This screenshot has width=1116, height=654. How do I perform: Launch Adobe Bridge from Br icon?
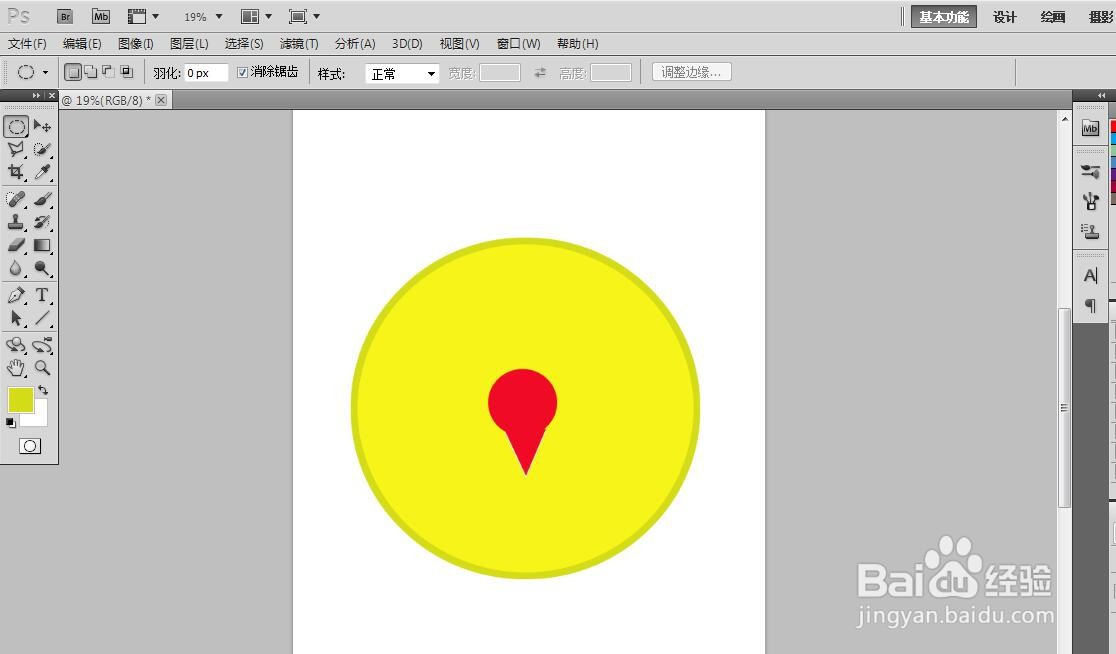pos(65,16)
